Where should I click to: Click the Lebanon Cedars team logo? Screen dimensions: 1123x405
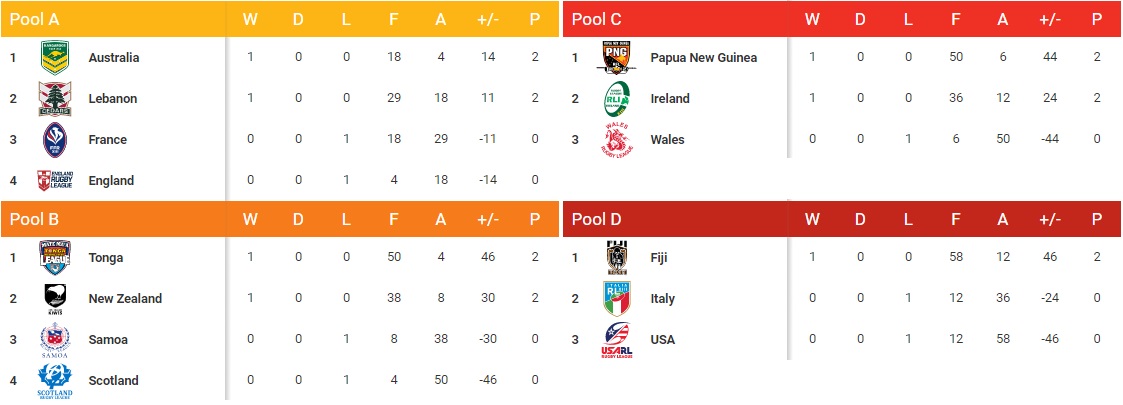(x=54, y=99)
